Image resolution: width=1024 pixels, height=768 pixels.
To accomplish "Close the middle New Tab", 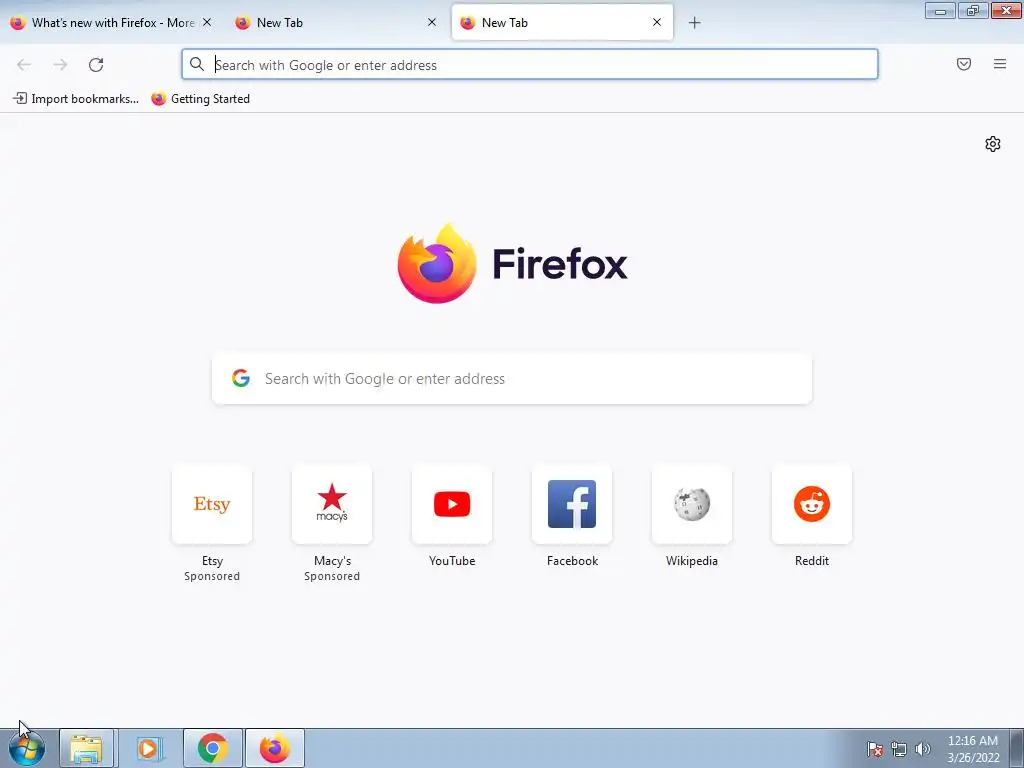I will [432, 22].
